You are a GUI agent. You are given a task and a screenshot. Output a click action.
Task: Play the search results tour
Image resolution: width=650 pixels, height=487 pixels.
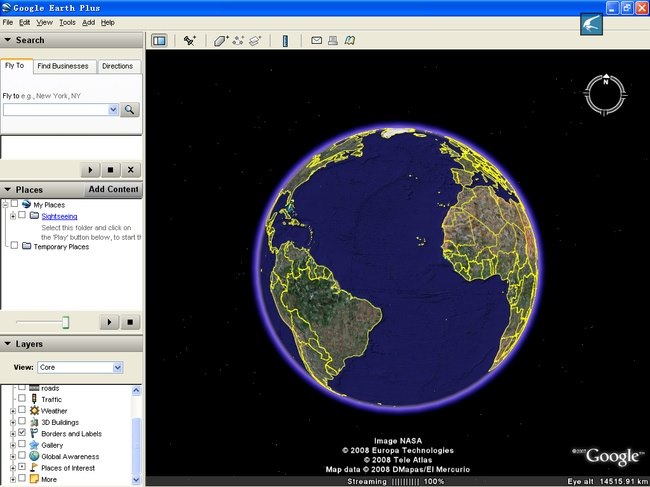(90, 170)
